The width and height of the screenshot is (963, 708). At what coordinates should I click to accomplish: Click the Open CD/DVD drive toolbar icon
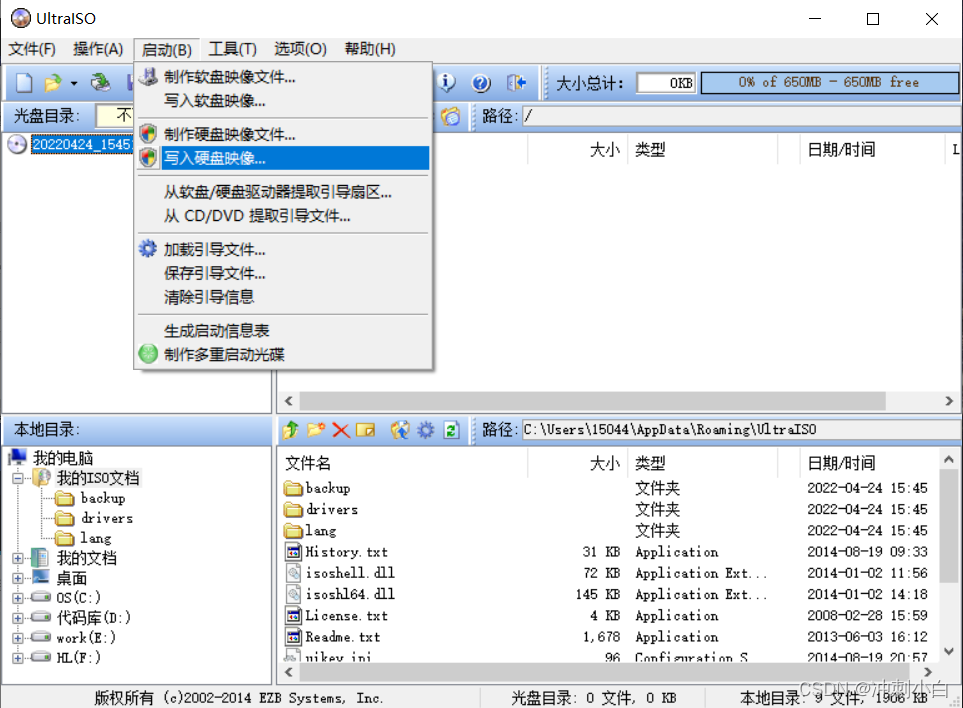(x=100, y=82)
